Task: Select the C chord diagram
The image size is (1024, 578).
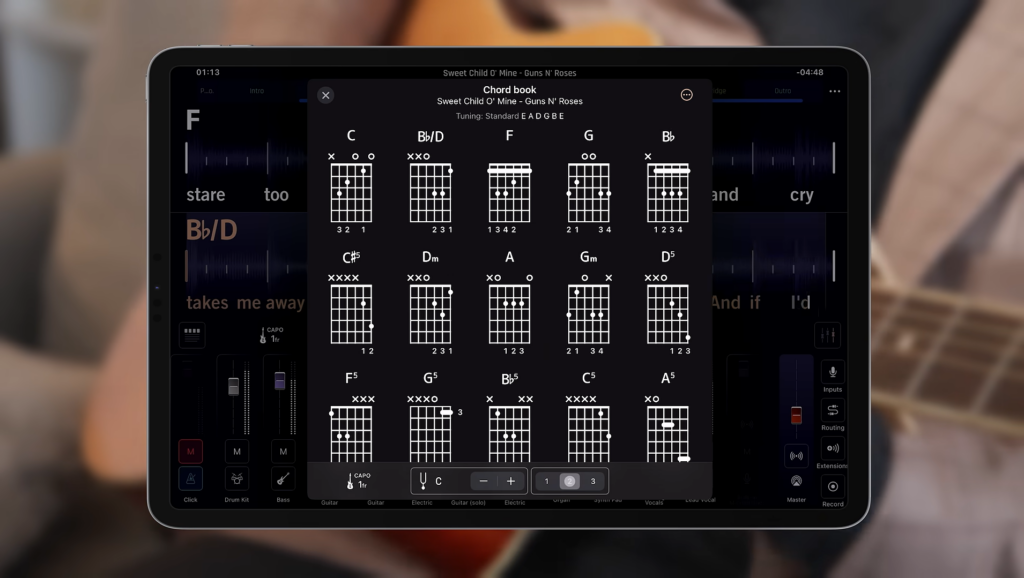Action: [351, 182]
